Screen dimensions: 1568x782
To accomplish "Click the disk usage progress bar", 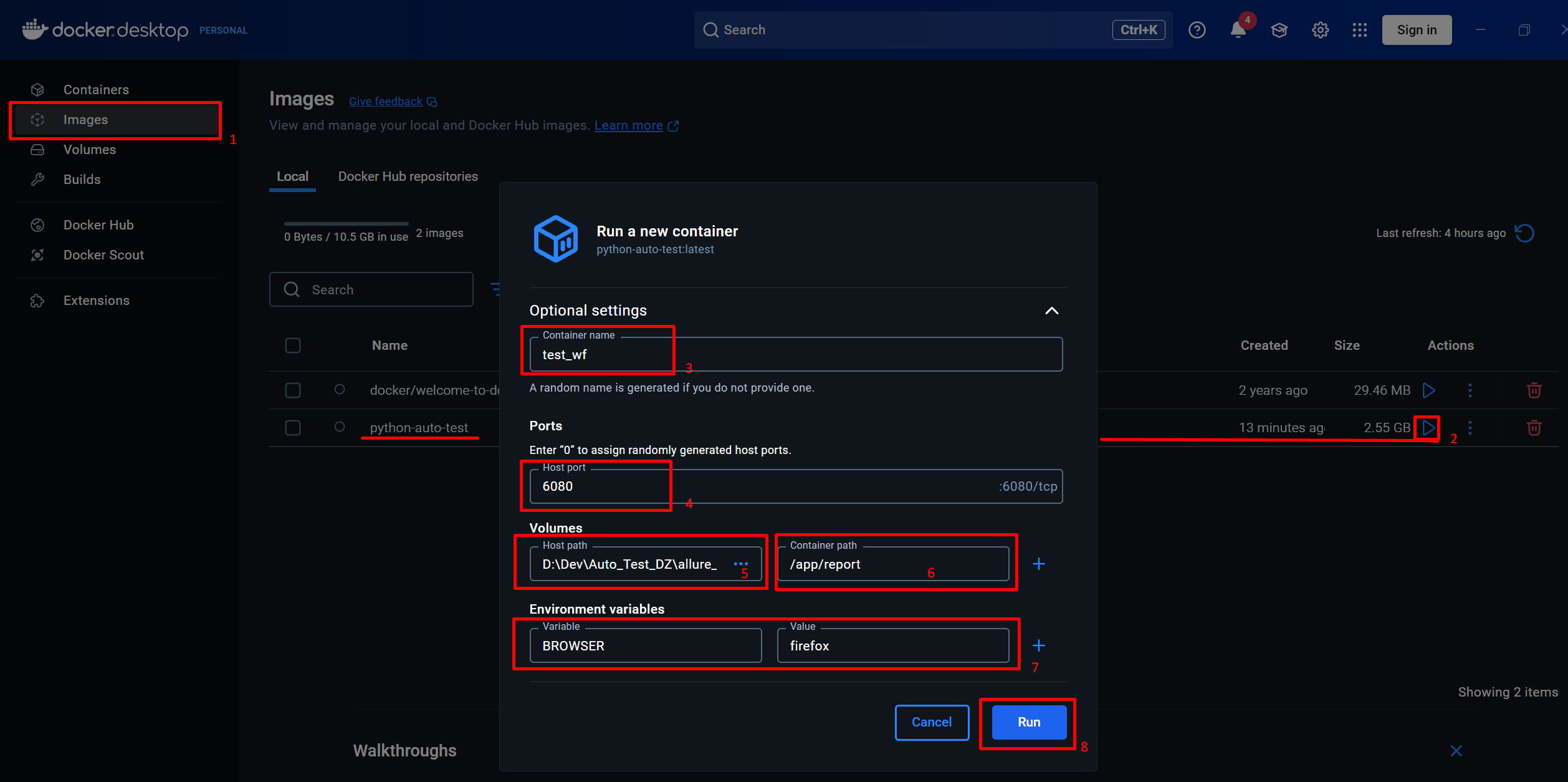I will coord(346,223).
